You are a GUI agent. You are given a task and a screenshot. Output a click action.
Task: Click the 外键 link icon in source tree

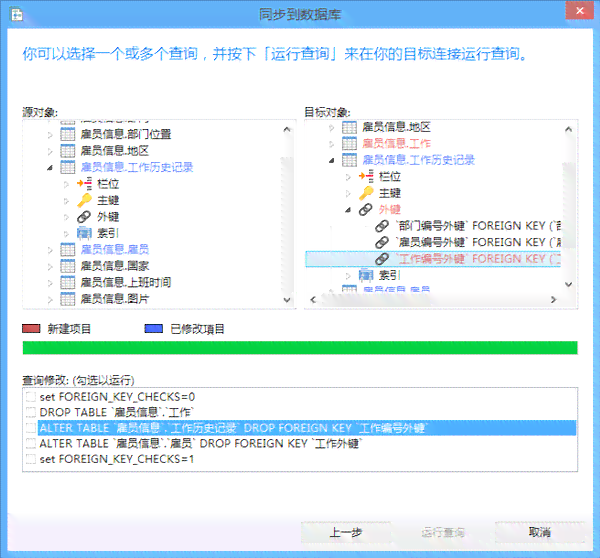click(x=84, y=217)
